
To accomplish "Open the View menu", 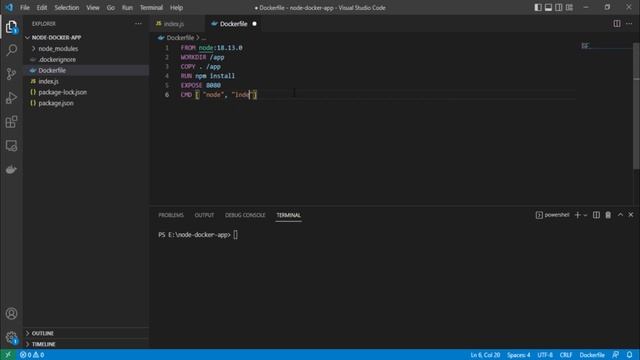I will (x=93, y=7).
